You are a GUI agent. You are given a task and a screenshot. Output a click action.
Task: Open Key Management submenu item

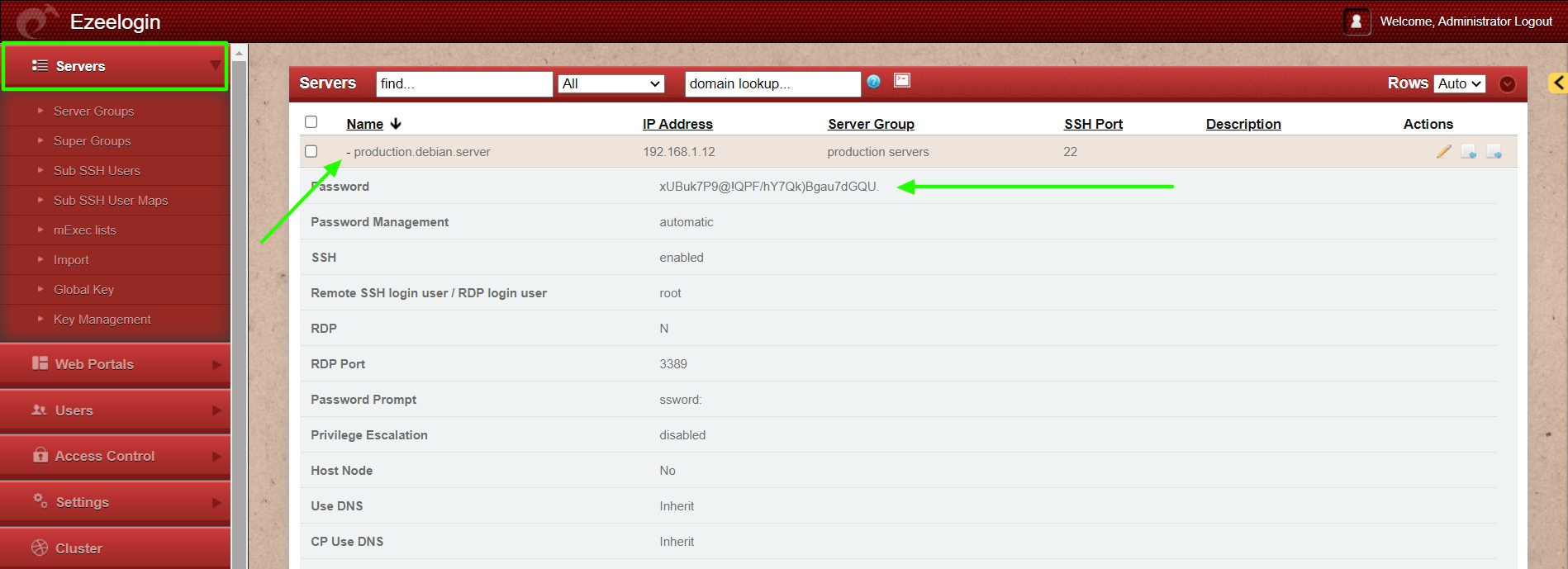coord(102,320)
